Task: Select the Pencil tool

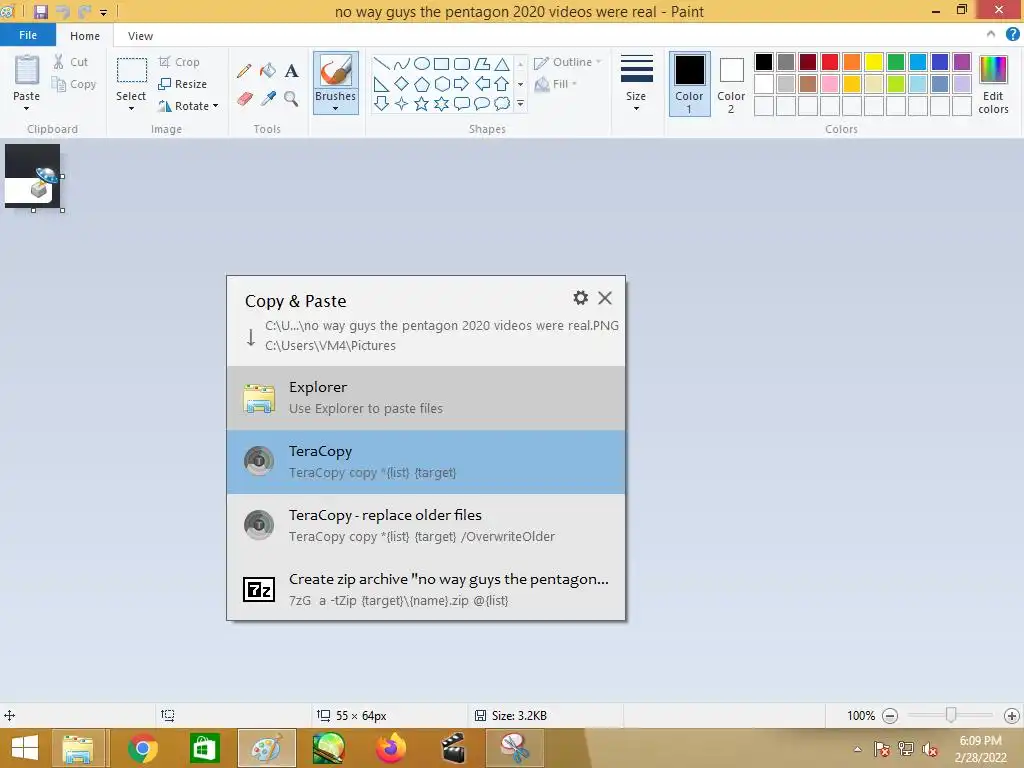Action: [x=244, y=71]
